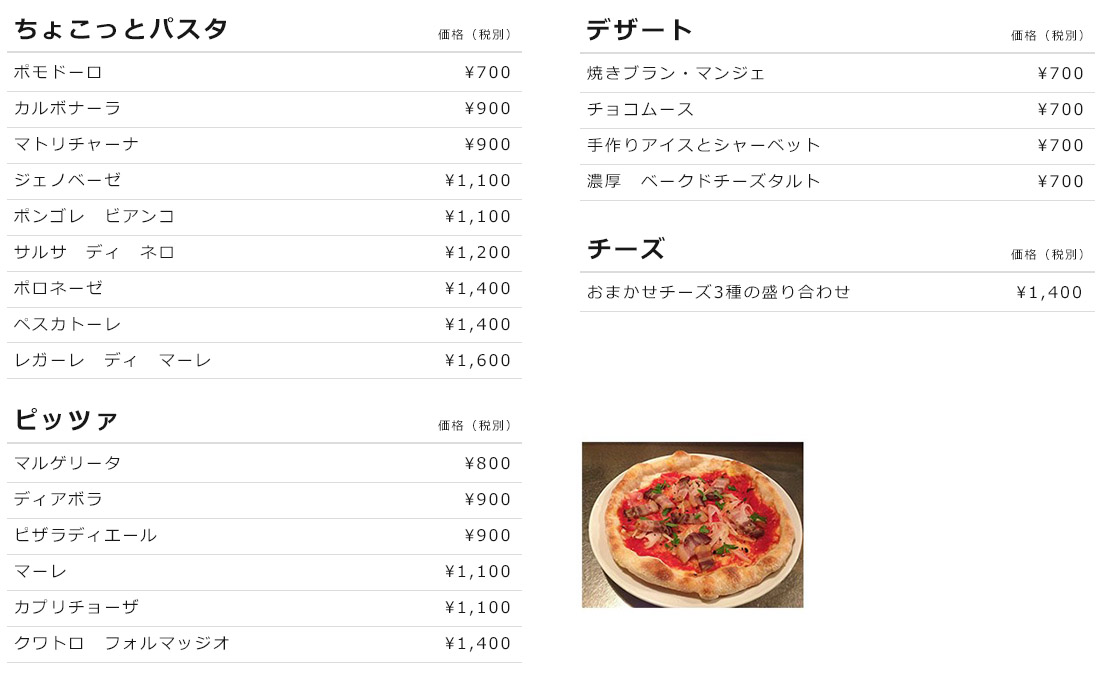
Task: Click the マルゲリータ pizza item
Action: (67, 464)
